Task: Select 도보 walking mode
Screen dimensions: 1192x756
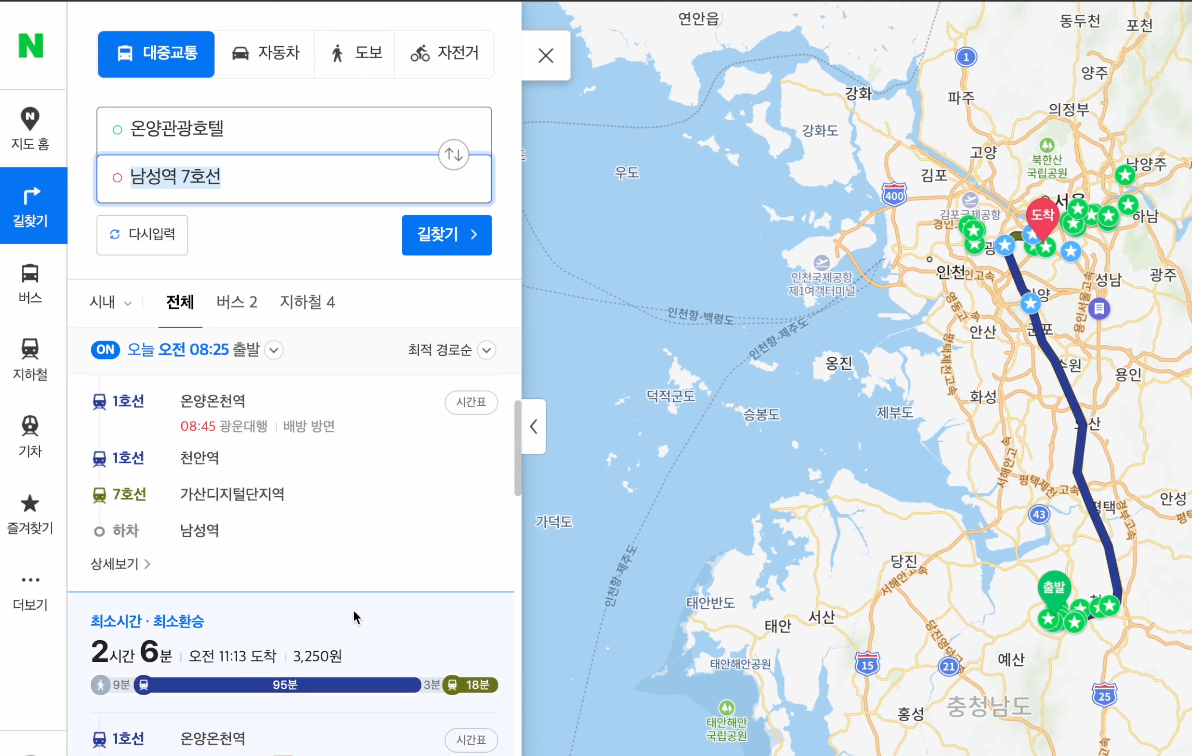Action: pyautogui.click(x=355, y=53)
